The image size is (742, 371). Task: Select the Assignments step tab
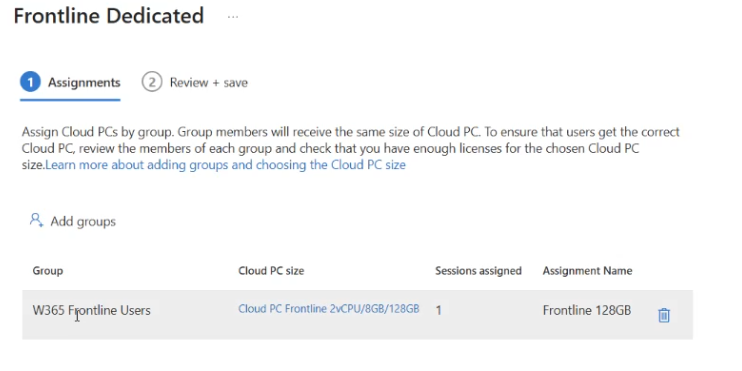(x=70, y=82)
